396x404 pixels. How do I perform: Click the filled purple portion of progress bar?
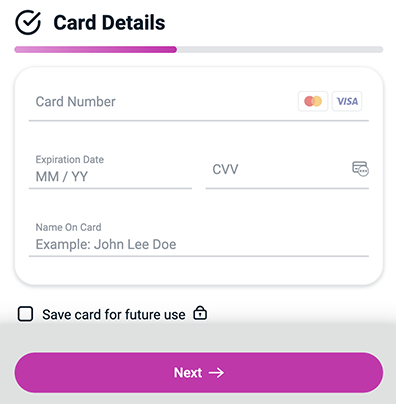pyautogui.click(x=96, y=50)
